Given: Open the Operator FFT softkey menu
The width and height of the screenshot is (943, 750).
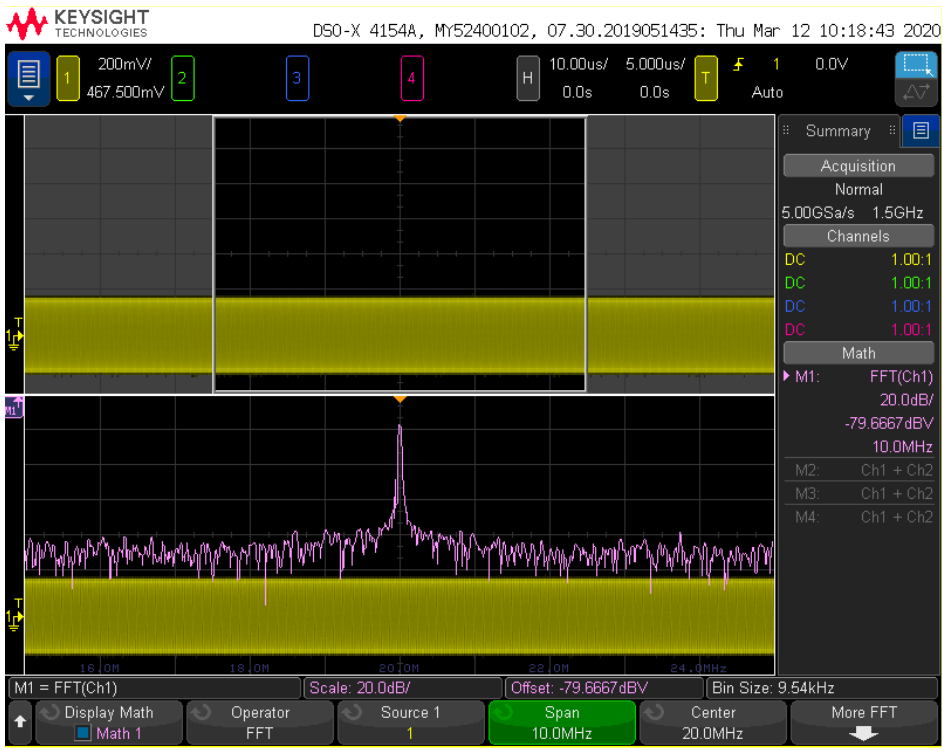Looking at the screenshot, I should 260,722.
